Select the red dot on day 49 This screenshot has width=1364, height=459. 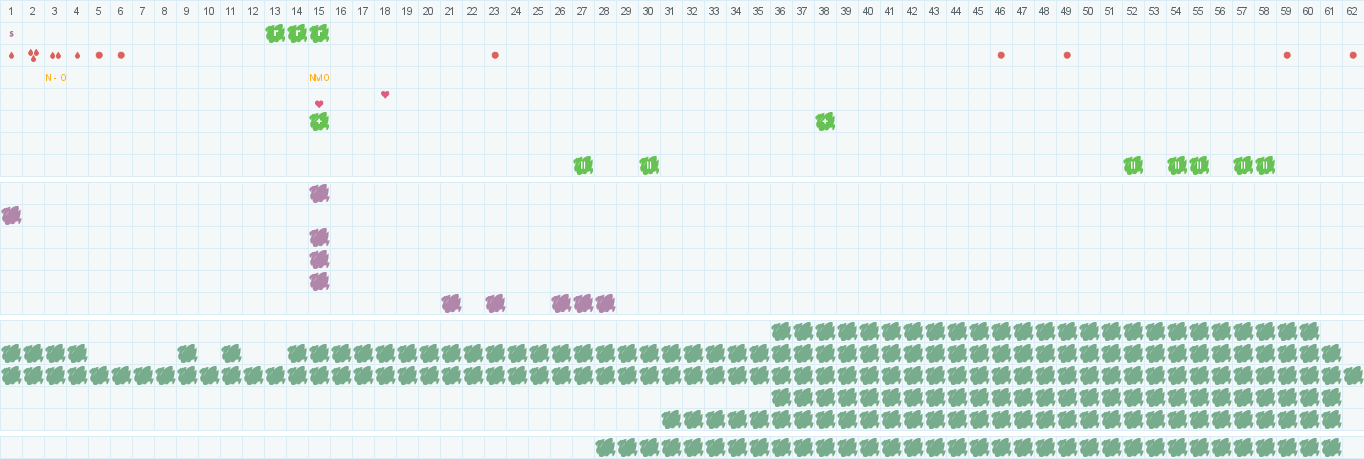[1067, 55]
